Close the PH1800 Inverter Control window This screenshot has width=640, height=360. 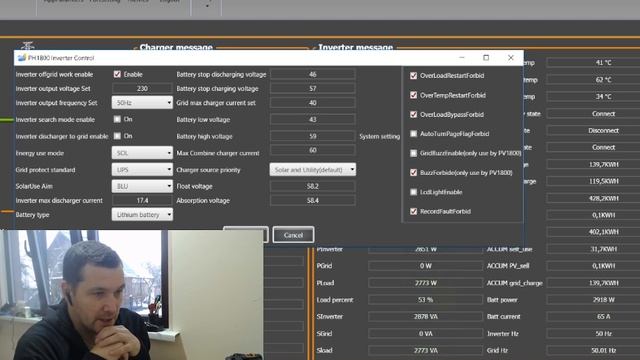511,58
